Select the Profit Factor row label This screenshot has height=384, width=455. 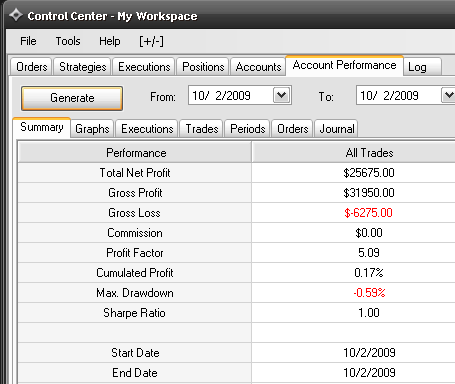tap(135, 253)
